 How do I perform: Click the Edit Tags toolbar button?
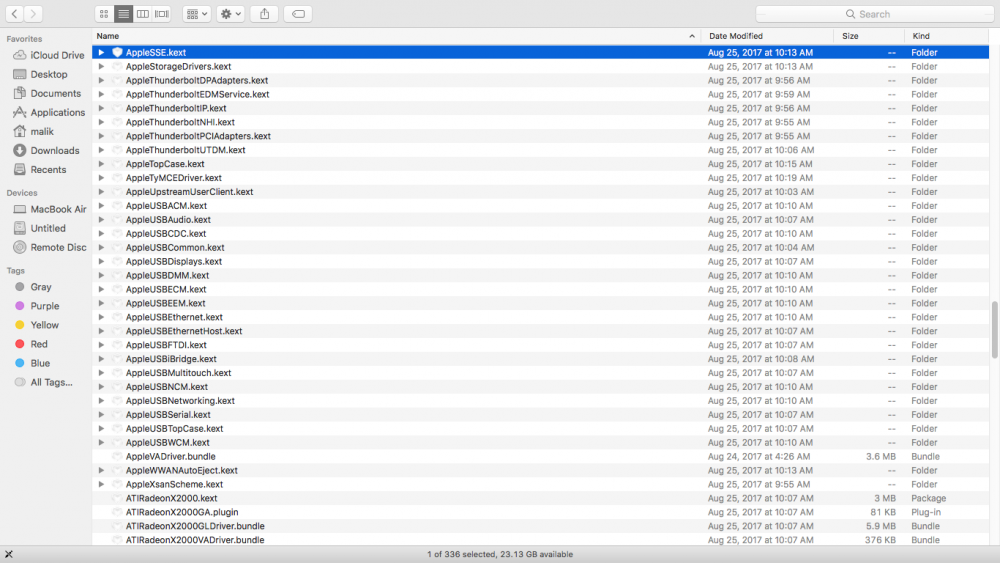[x=297, y=14]
